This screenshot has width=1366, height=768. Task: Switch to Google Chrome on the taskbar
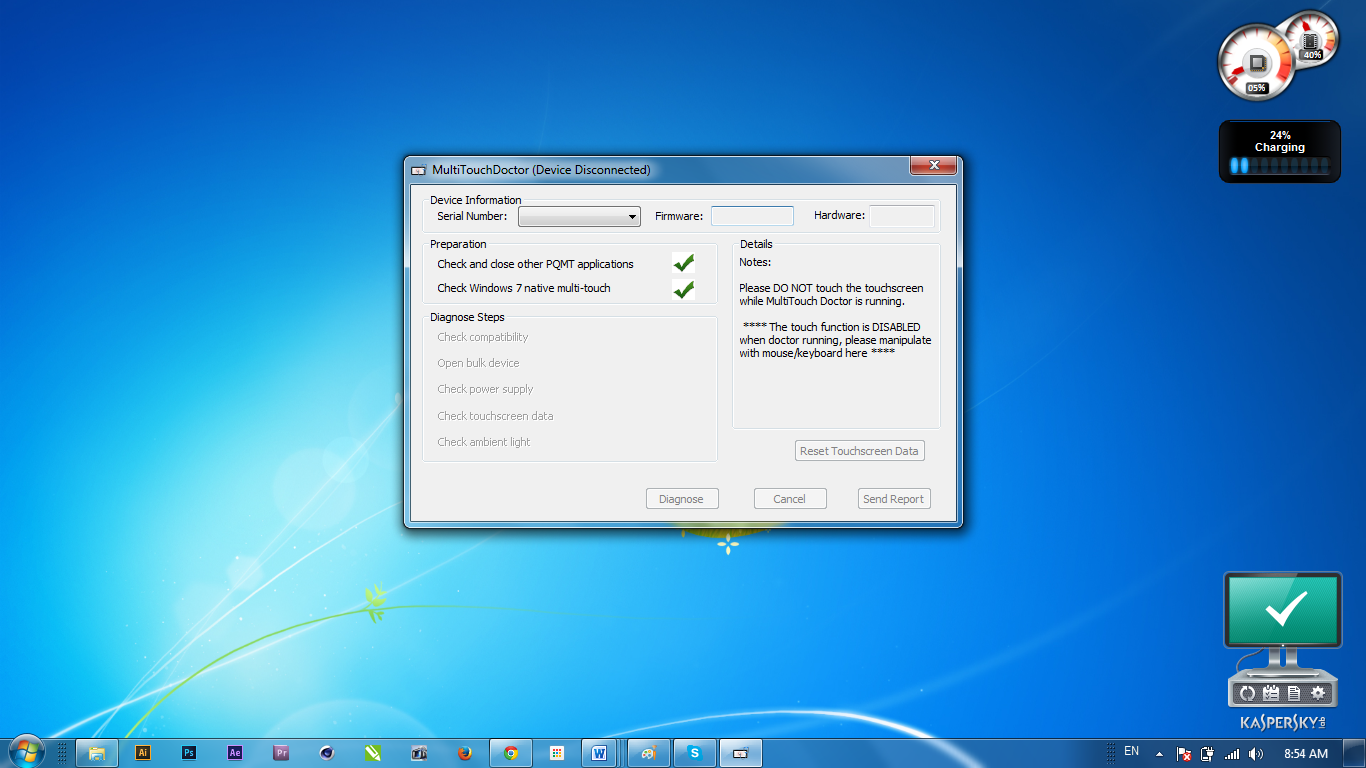511,753
